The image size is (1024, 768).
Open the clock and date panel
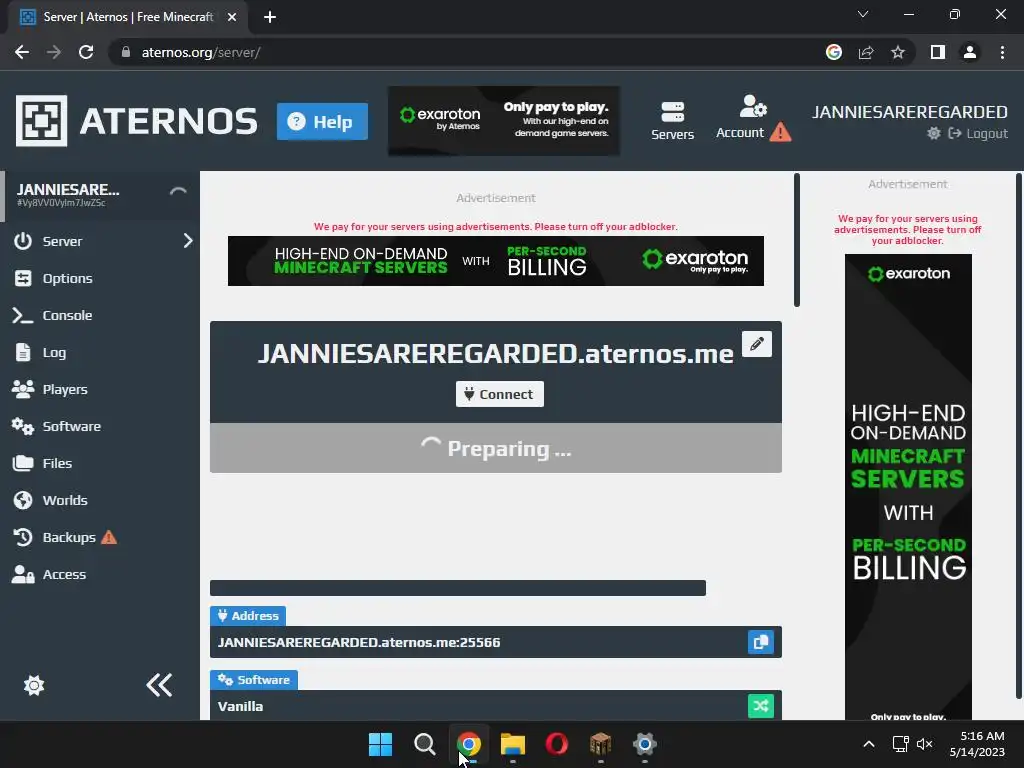click(x=978, y=744)
